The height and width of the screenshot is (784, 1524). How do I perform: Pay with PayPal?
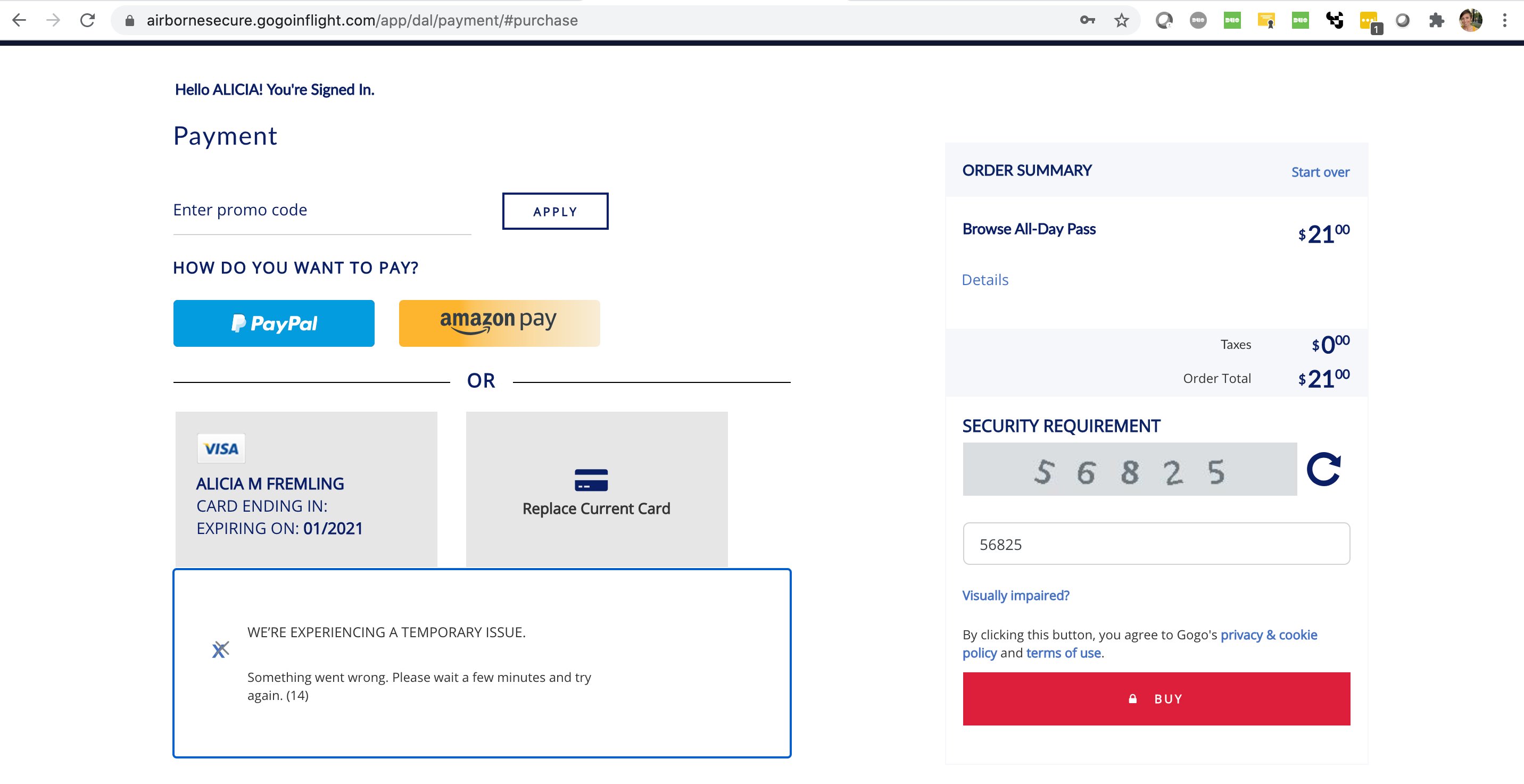pyautogui.click(x=274, y=323)
